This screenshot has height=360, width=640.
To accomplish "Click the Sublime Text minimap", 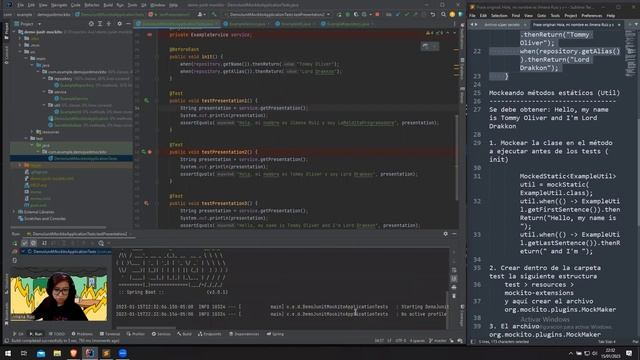I will pyautogui.click(x=630, y=53).
